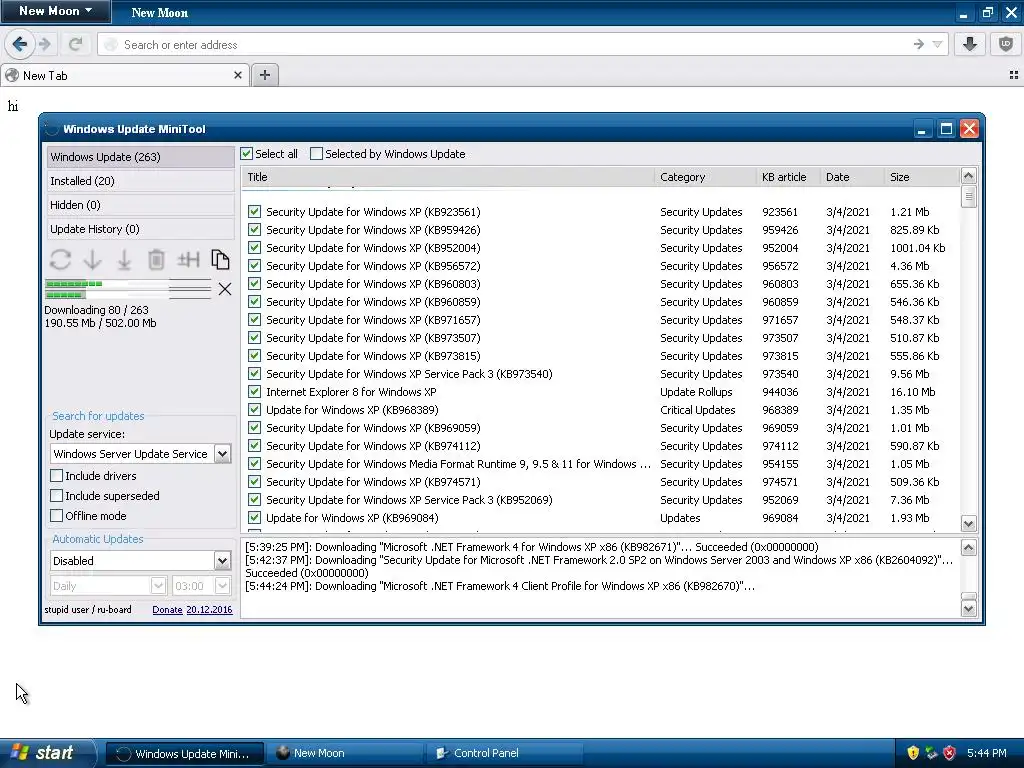Toggle Selected by Windows Update checkbox
The height and width of the screenshot is (768, 1024).
[x=316, y=154]
